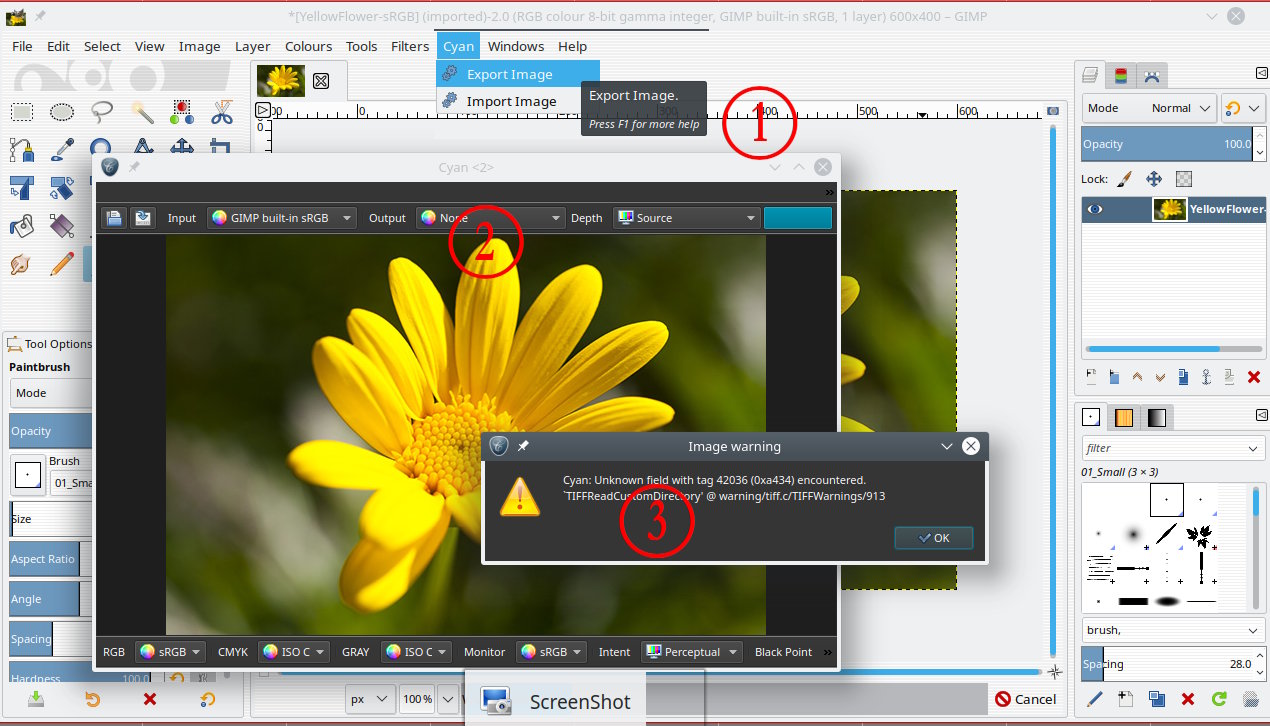The height and width of the screenshot is (726, 1270).
Task: Anchor the floating layer icon
Action: click(1206, 377)
